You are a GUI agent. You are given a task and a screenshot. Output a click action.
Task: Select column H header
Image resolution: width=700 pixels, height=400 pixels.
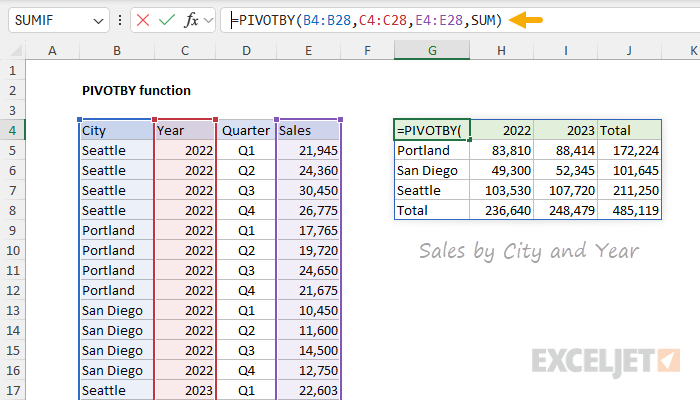tap(501, 50)
